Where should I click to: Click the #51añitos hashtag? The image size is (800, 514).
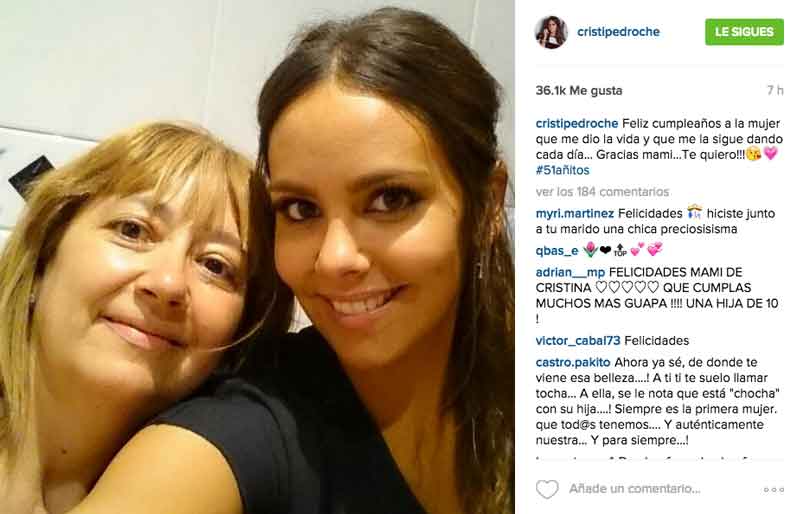[x=562, y=170]
